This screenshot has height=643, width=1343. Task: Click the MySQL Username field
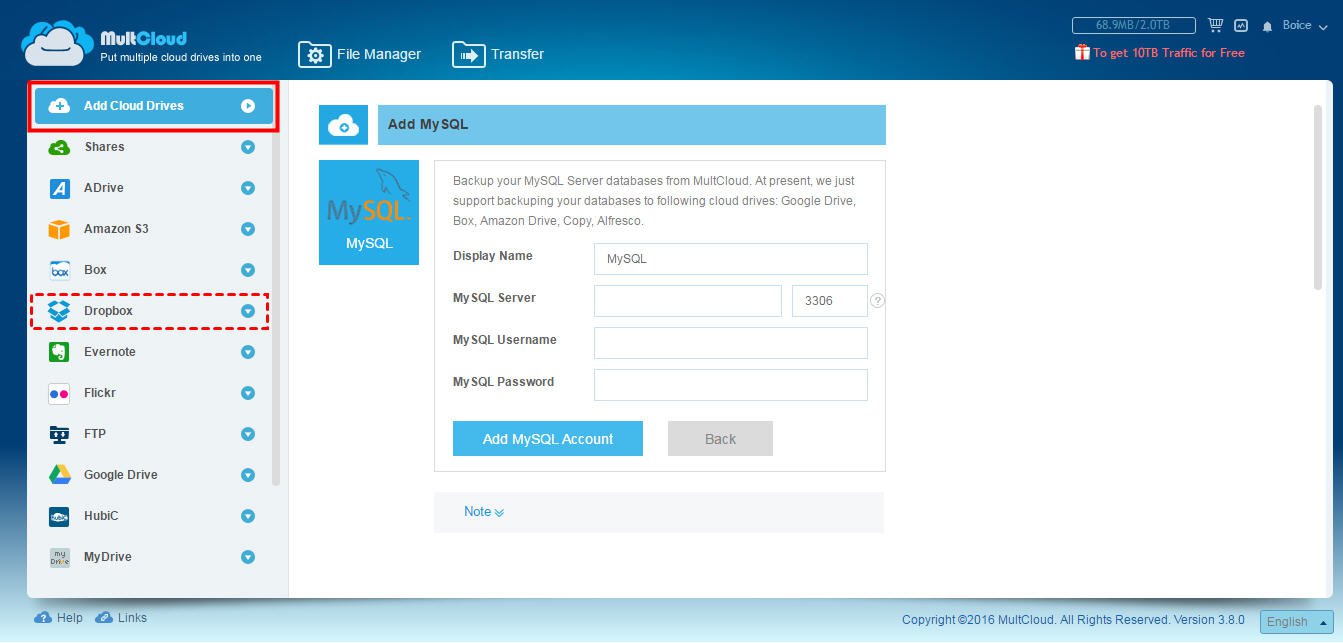pos(731,343)
